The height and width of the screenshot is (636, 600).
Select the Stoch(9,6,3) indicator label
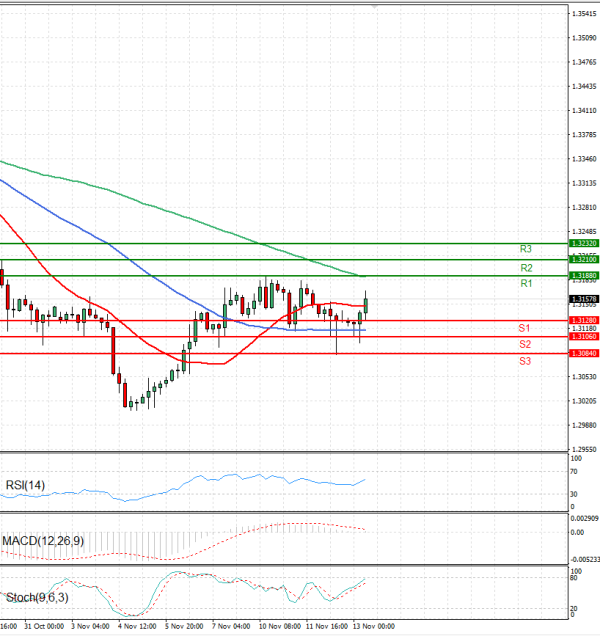coord(37,597)
